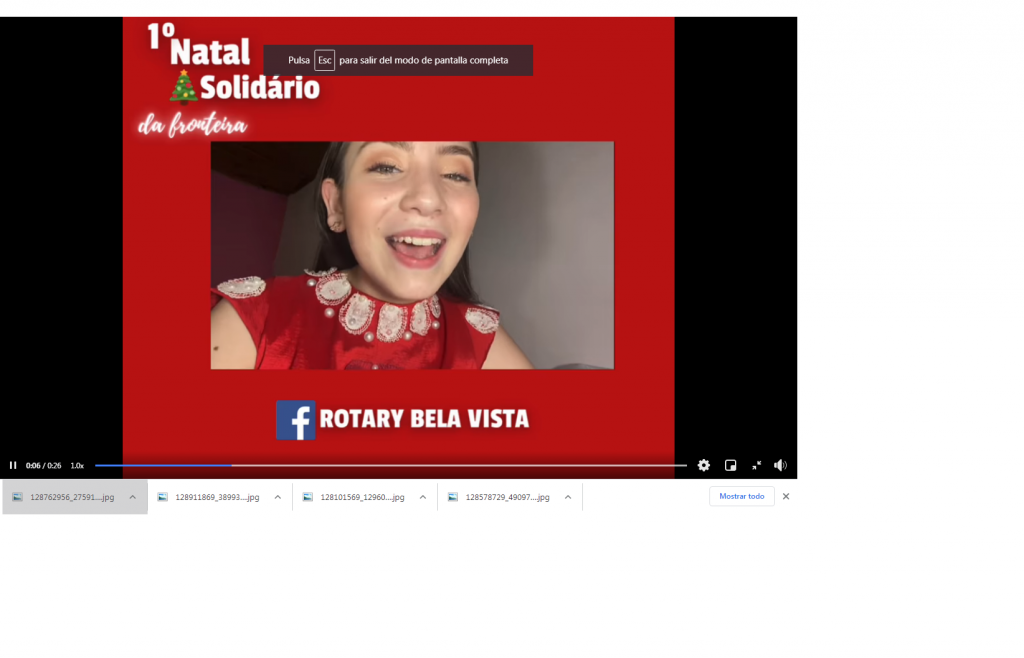
Task: Mute the video volume
Action: (780, 465)
